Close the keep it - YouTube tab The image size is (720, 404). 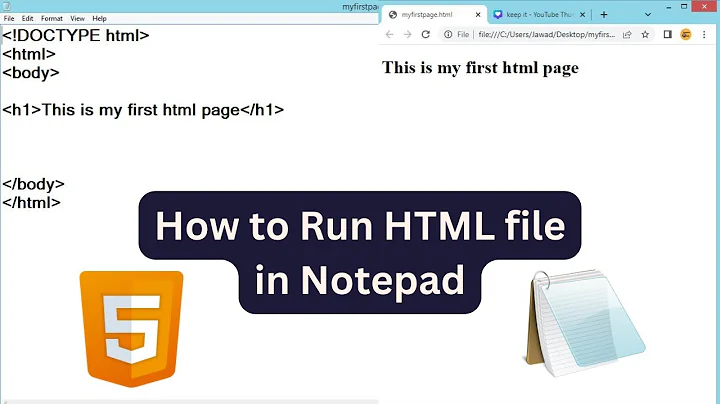[582, 15]
